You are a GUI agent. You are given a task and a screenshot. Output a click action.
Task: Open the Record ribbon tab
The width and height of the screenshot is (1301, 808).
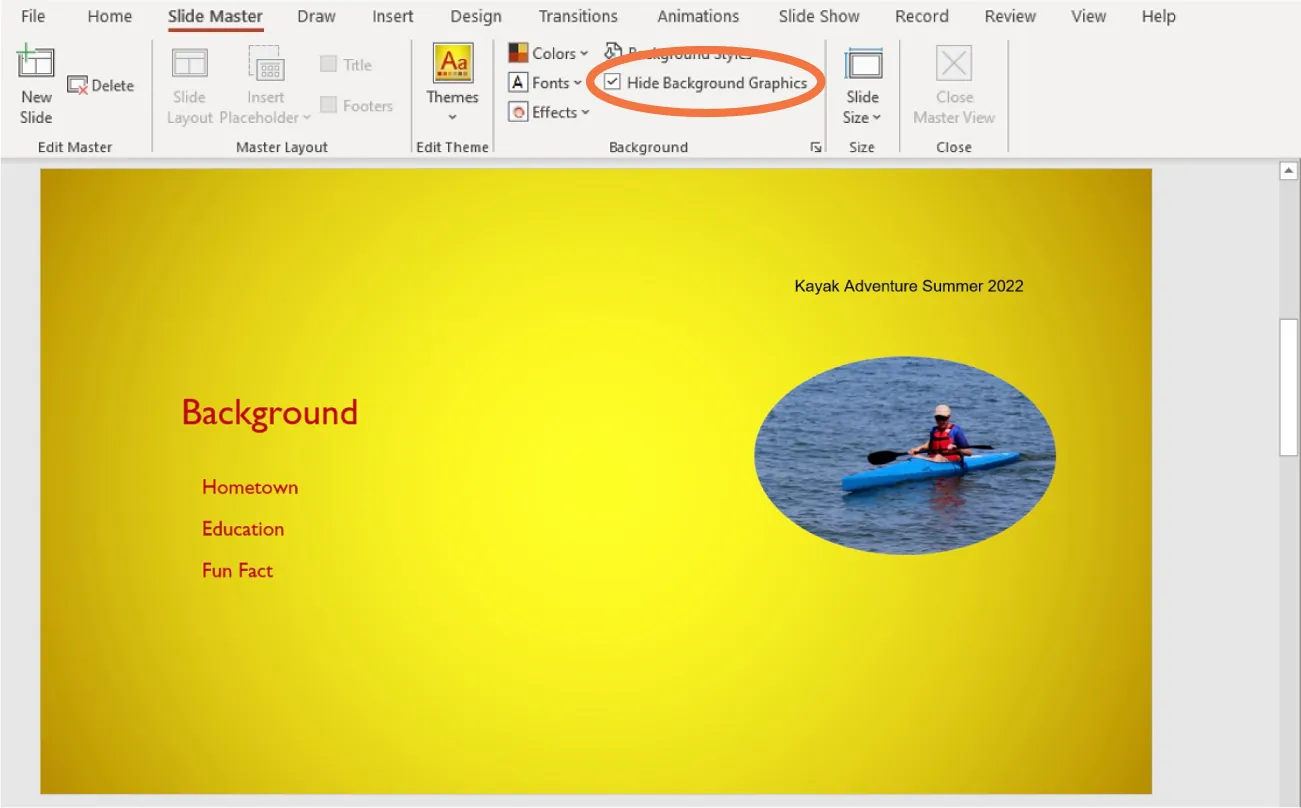pos(921,16)
